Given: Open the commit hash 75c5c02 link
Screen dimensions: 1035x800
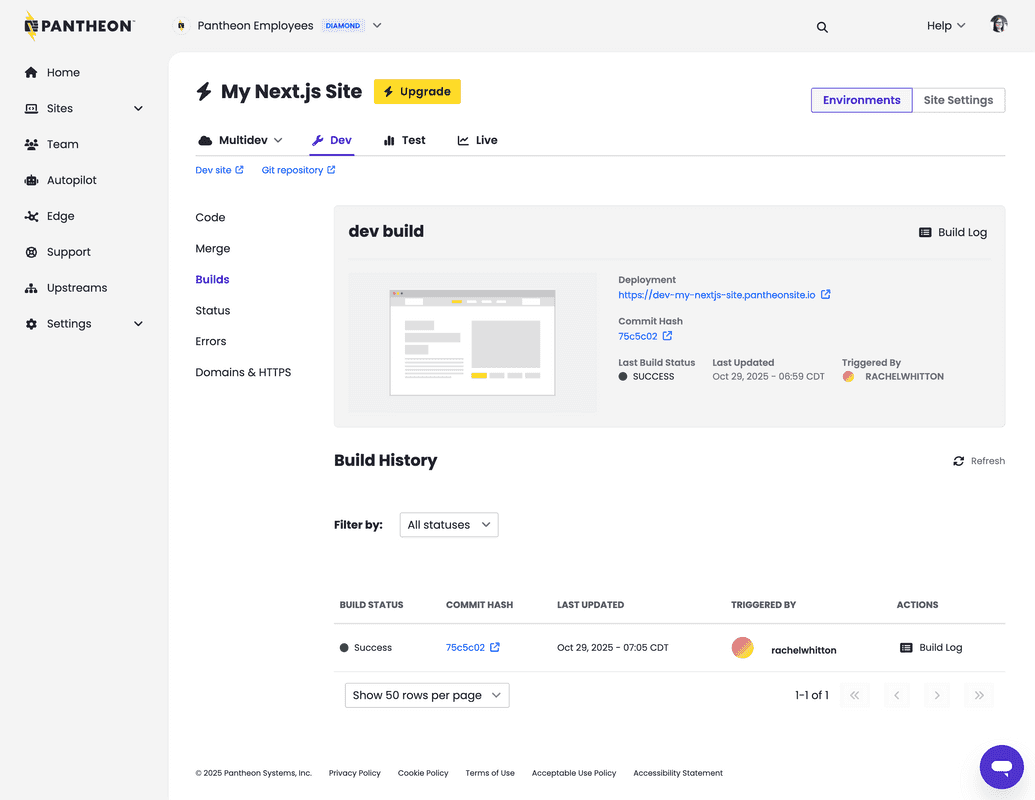Looking at the screenshot, I should pyautogui.click(x=466, y=647).
